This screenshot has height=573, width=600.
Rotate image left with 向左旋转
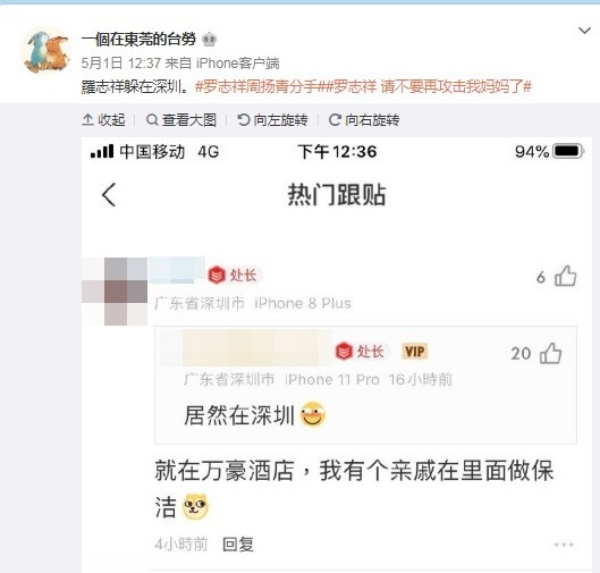pos(272,120)
